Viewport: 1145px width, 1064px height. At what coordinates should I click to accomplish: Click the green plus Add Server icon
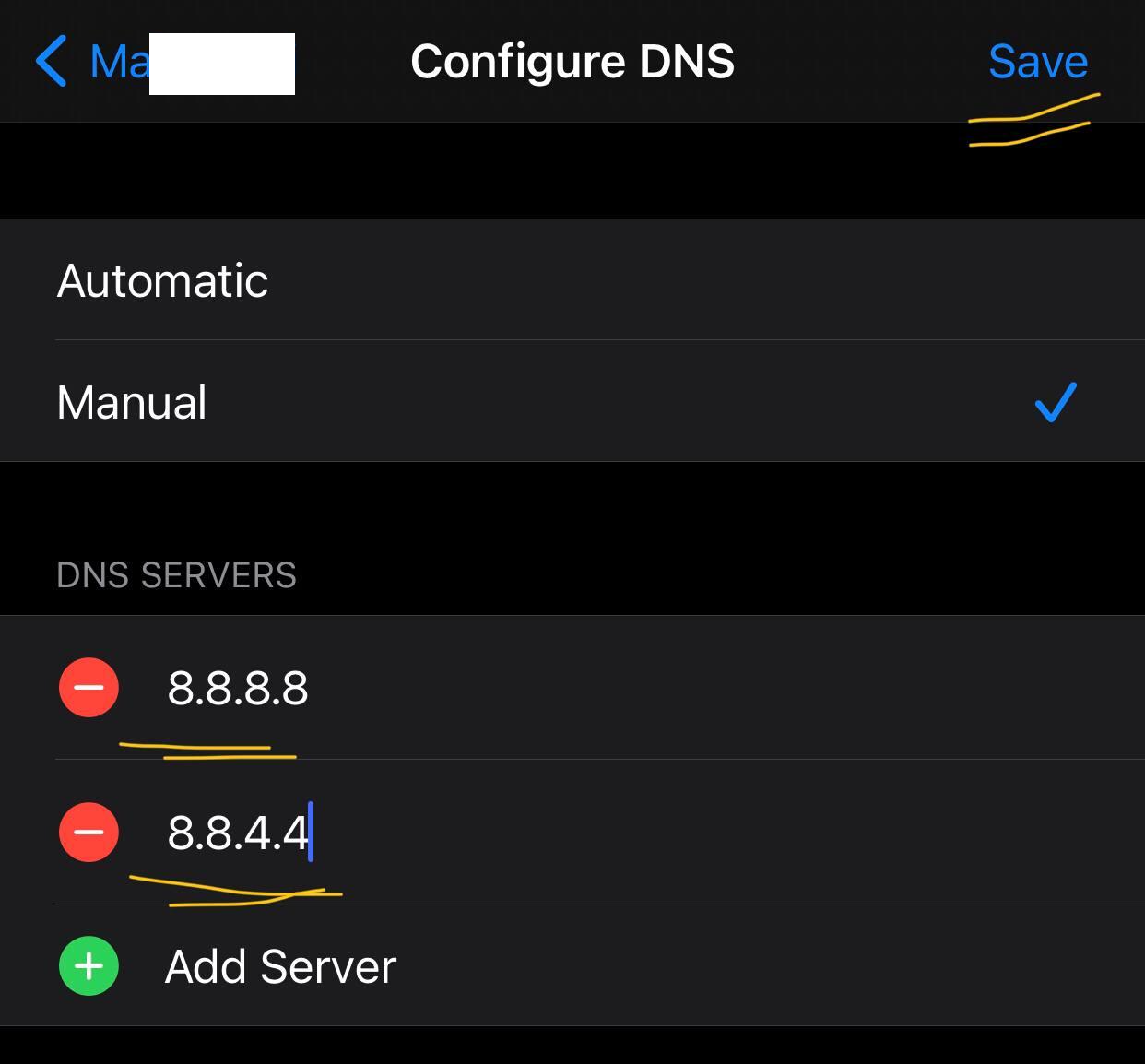click(89, 966)
